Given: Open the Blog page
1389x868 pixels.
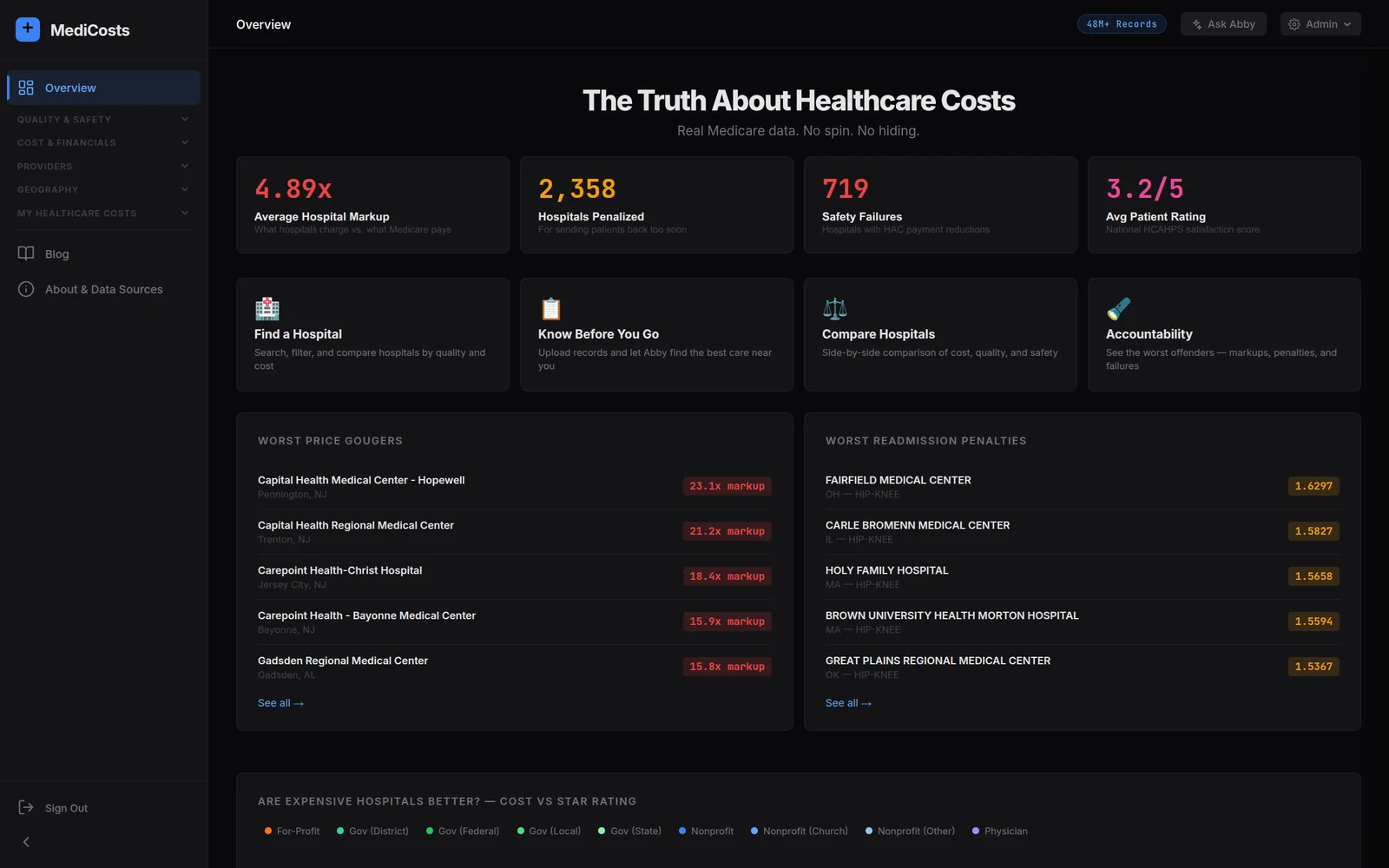Looking at the screenshot, I should (103, 253).
